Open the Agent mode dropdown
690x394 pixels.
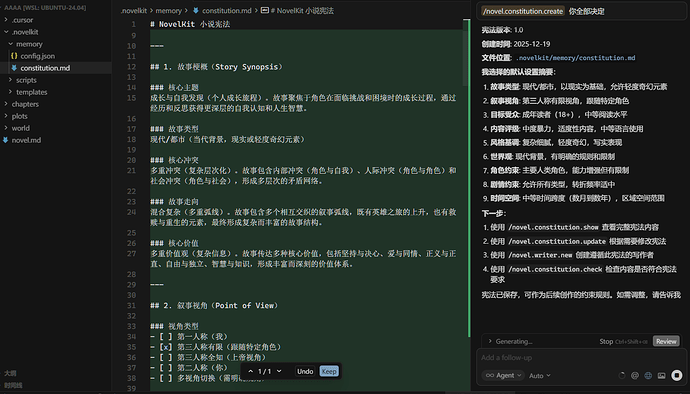(x=502, y=375)
